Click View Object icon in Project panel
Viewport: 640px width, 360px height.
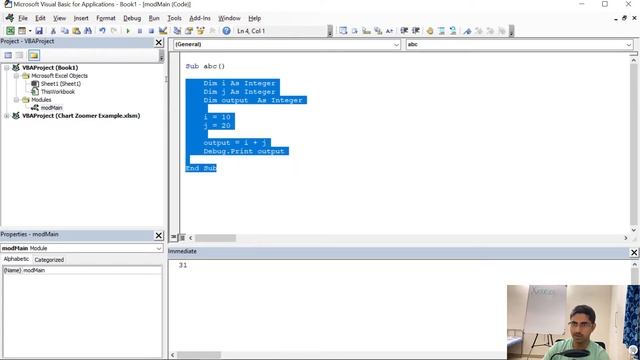click(20, 55)
